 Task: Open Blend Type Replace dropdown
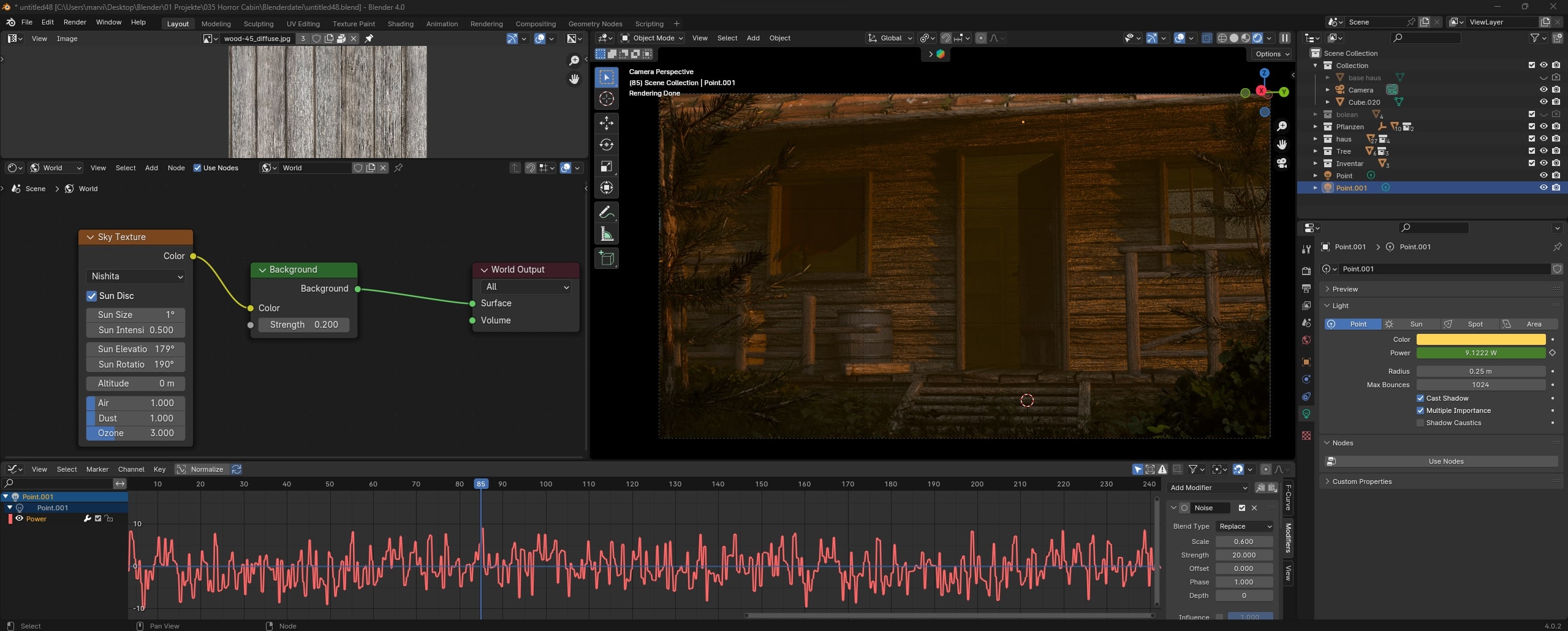pos(1244,526)
